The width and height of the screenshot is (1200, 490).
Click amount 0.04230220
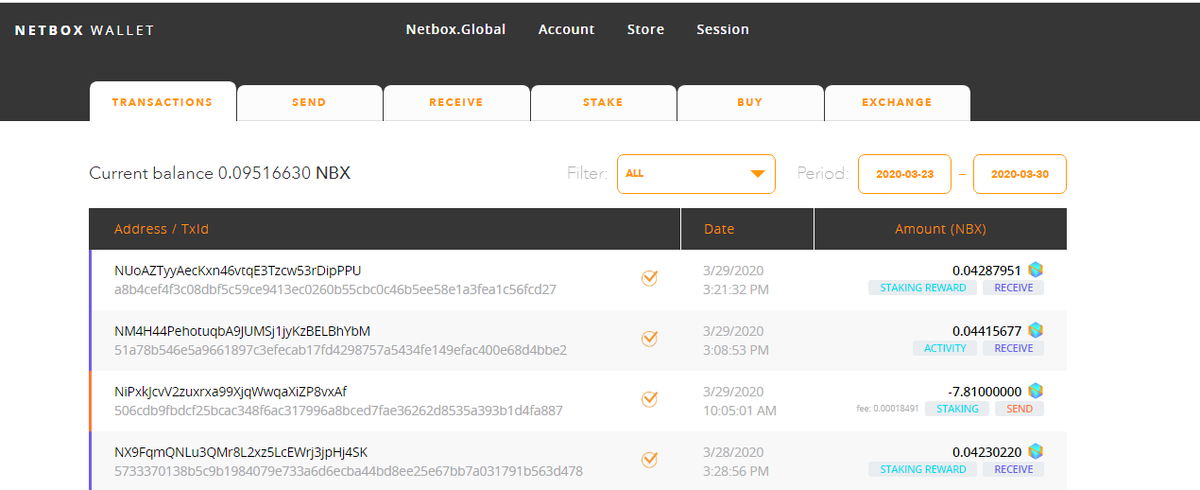click(987, 451)
